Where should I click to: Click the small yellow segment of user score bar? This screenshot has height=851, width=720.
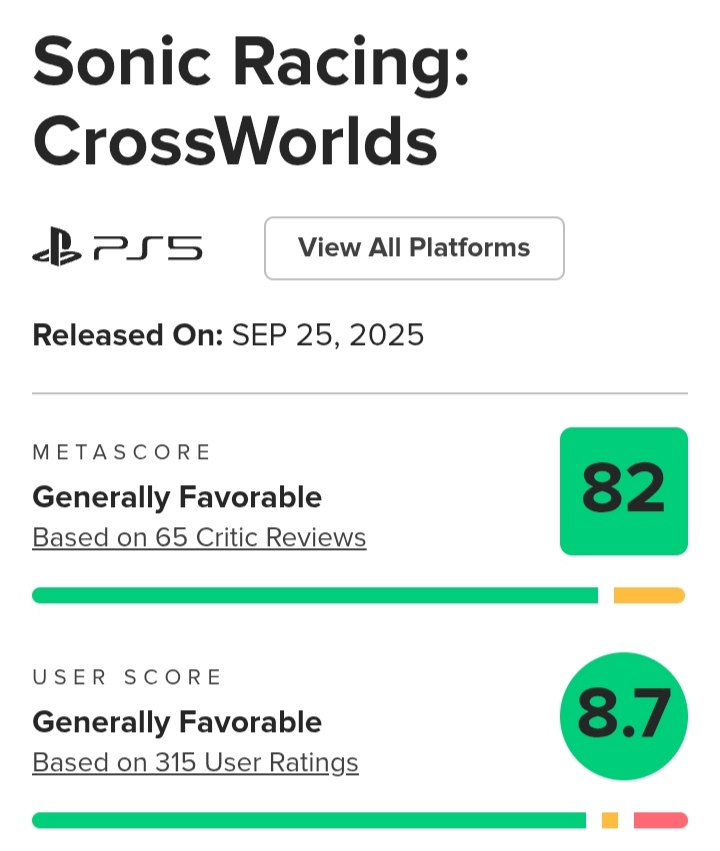pos(610,821)
